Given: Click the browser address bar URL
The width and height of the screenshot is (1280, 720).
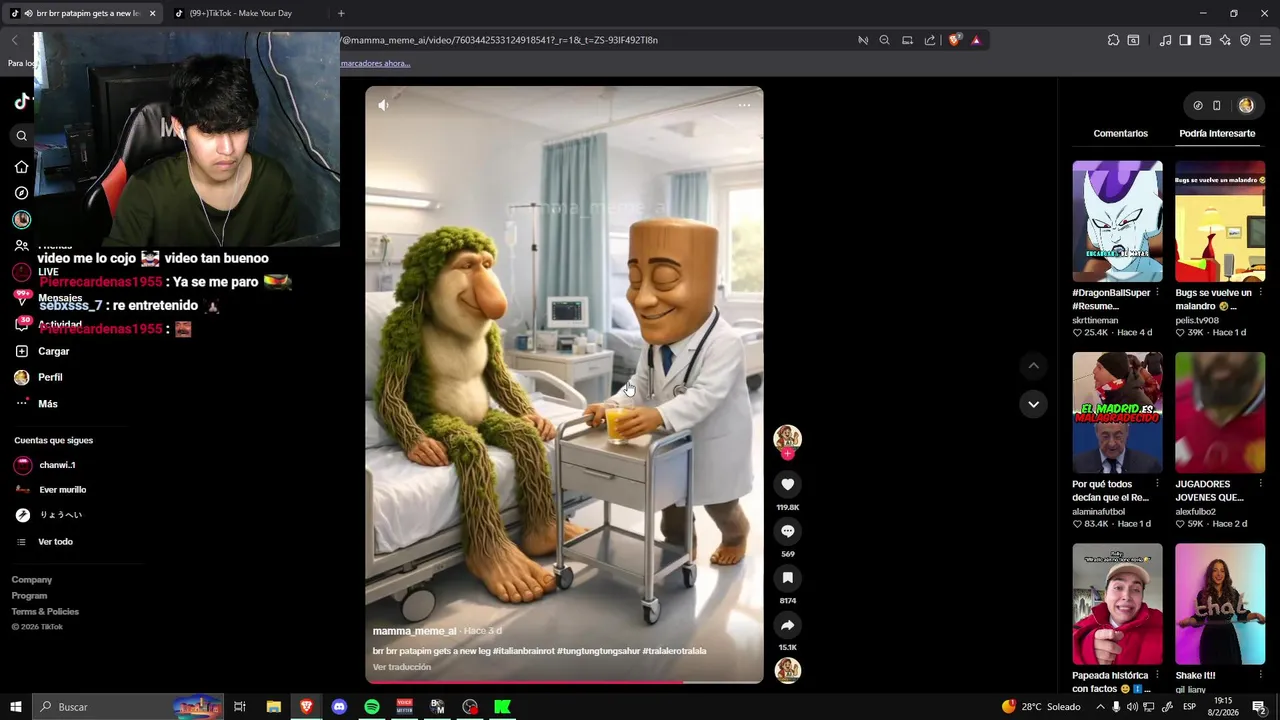Looking at the screenshot, I should point(500,40).
